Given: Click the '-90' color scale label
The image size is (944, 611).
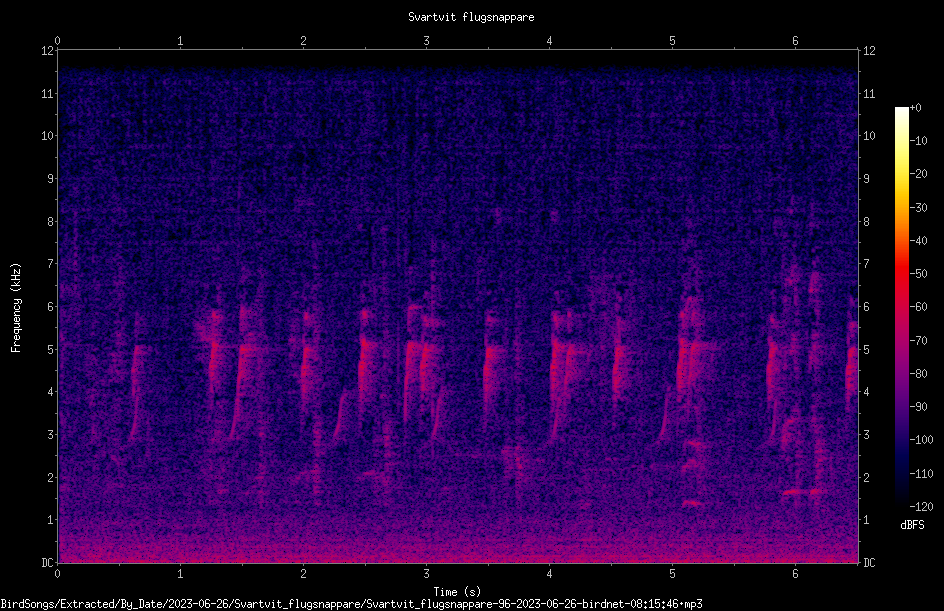Looking at the screenshot, I should [918, 407].
